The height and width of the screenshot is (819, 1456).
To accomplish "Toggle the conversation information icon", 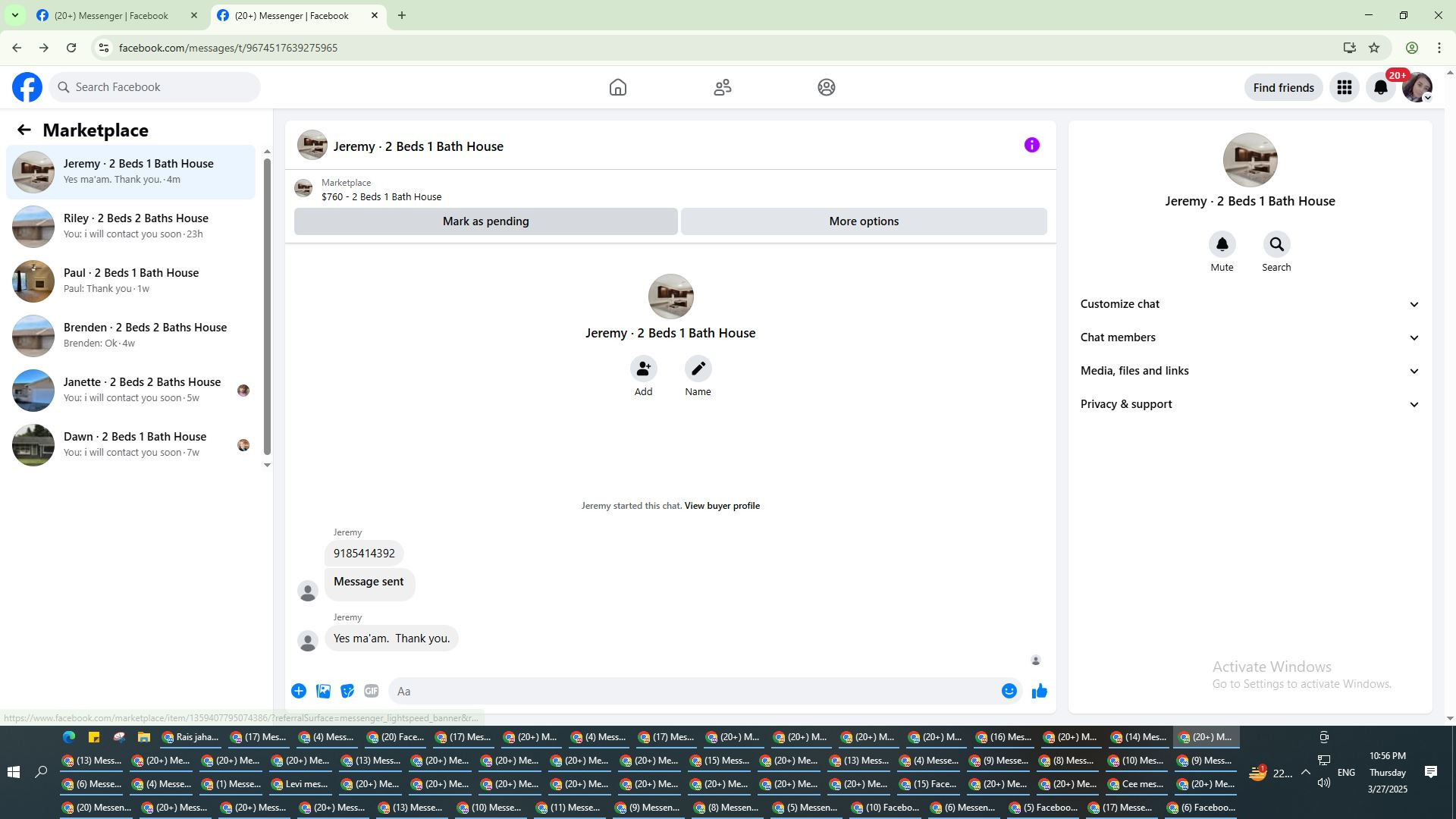I will pos(1032,145).
